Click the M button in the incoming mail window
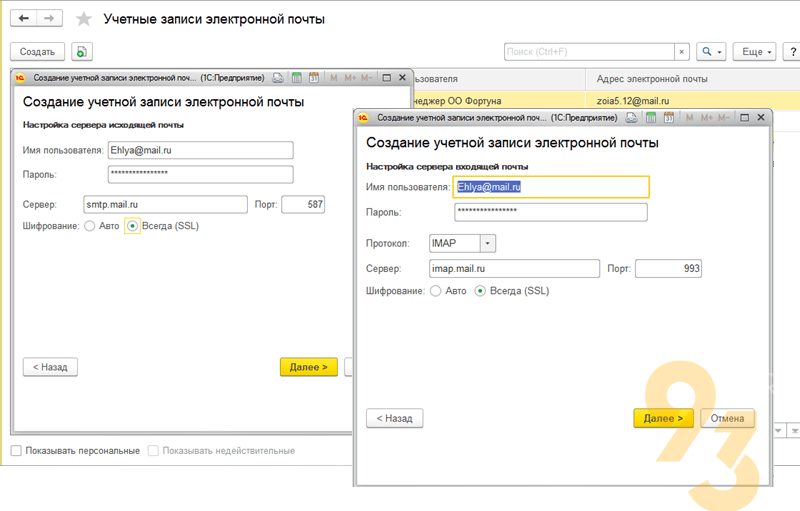This screenshot has width=800, height=511. tap(689, 118)
